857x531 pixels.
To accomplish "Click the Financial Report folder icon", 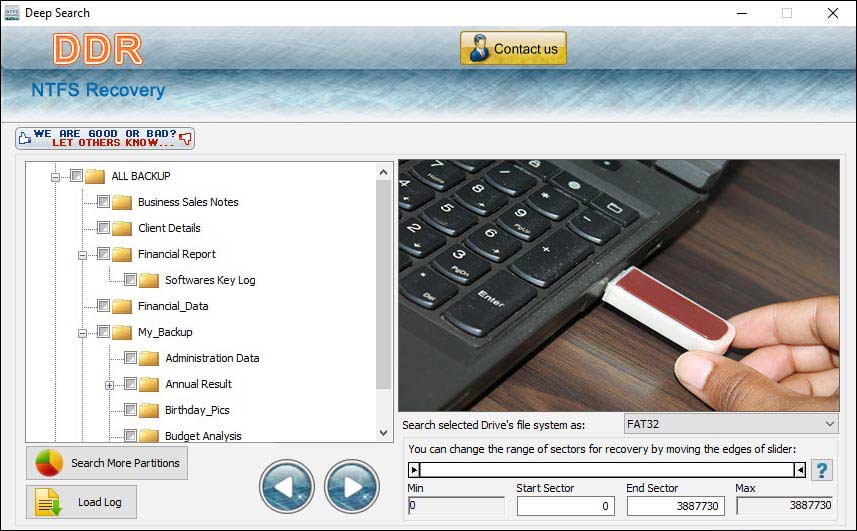I will coord(122,254).
